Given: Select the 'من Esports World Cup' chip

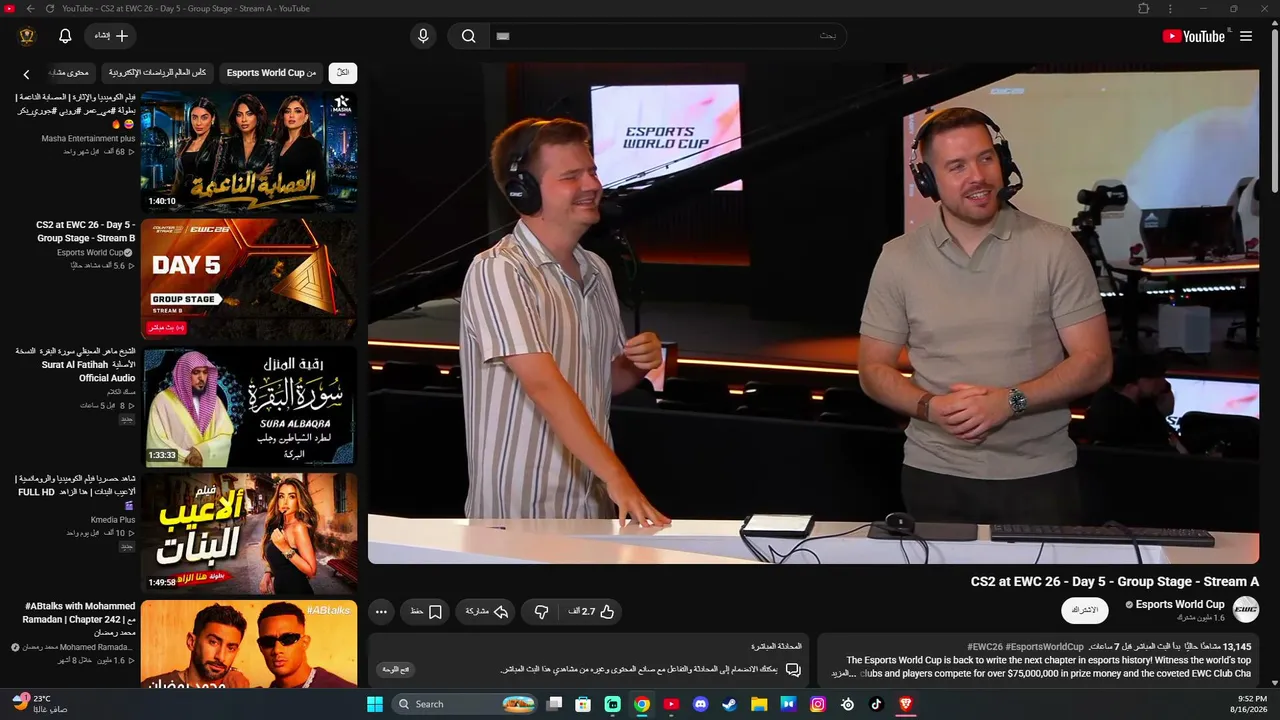Looking at the screenshot, I should click(x=271, y=73).
